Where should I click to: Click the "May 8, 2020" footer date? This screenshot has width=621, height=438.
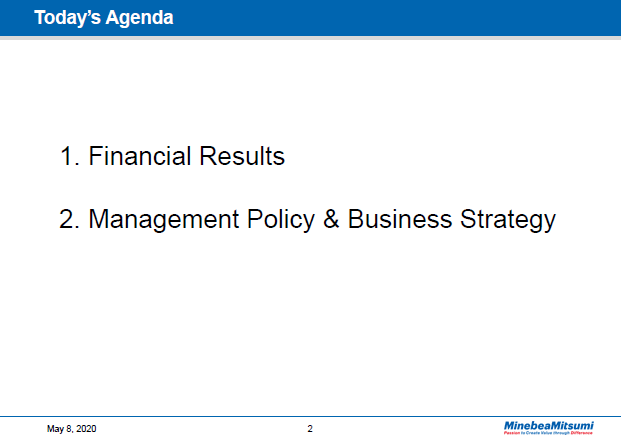(72, 429)
